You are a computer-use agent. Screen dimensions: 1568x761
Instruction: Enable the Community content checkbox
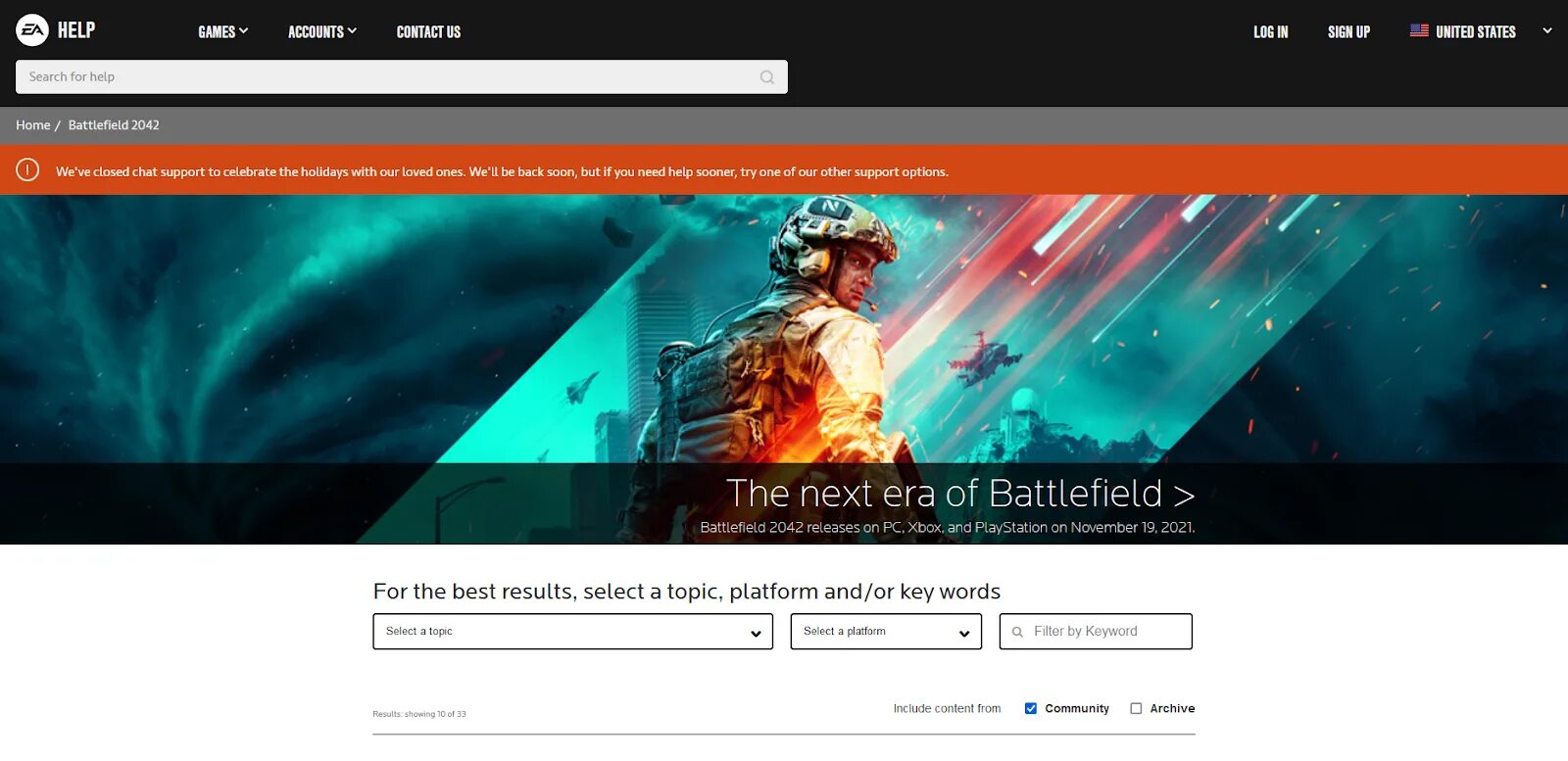pos(1031,708)
